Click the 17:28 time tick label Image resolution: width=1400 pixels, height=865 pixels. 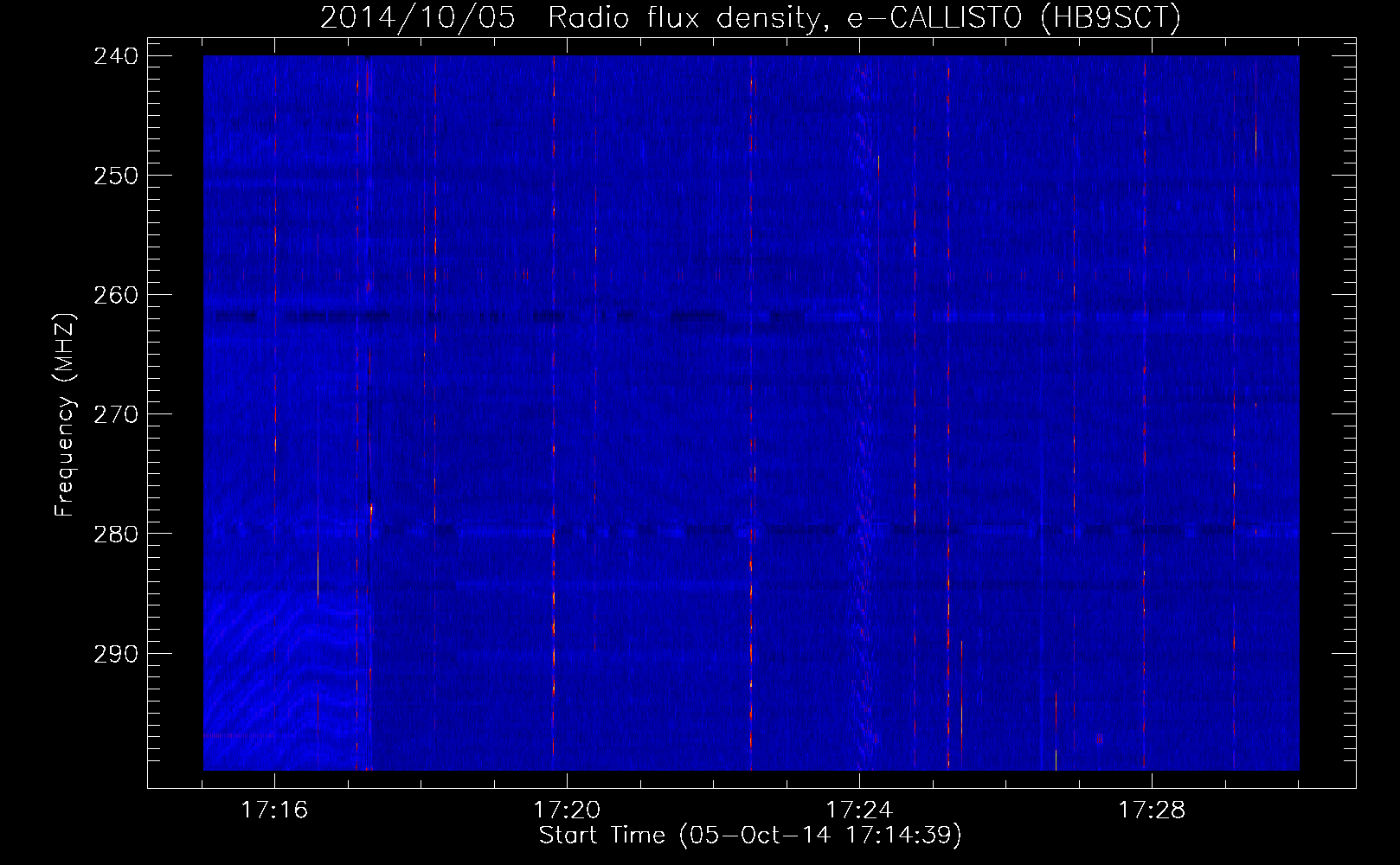point(1152,810)
